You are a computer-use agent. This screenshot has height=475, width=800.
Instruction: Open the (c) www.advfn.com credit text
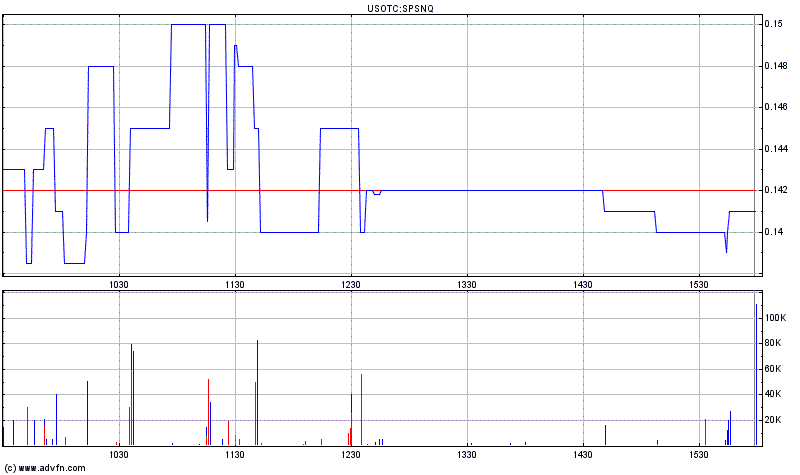coord(44,468)
